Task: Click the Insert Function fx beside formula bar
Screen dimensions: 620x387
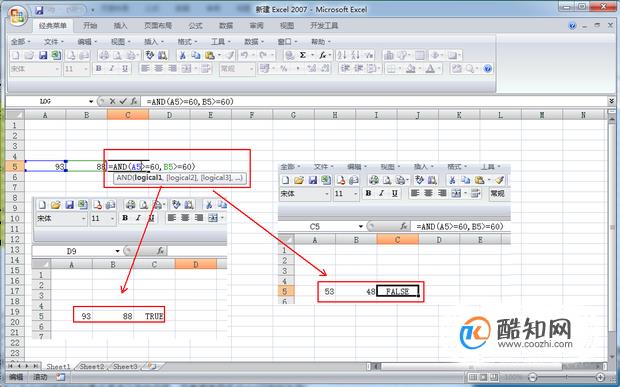Action: point(134,102)
